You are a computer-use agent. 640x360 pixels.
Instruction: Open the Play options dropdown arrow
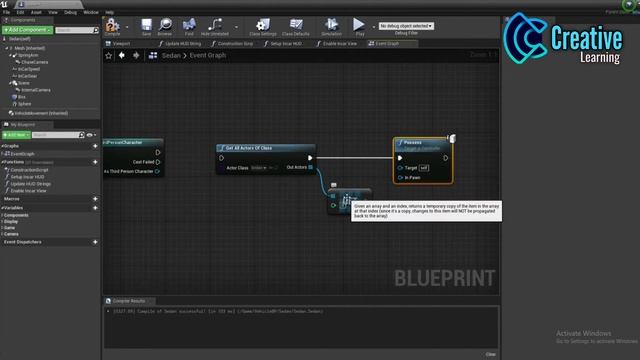373,27
